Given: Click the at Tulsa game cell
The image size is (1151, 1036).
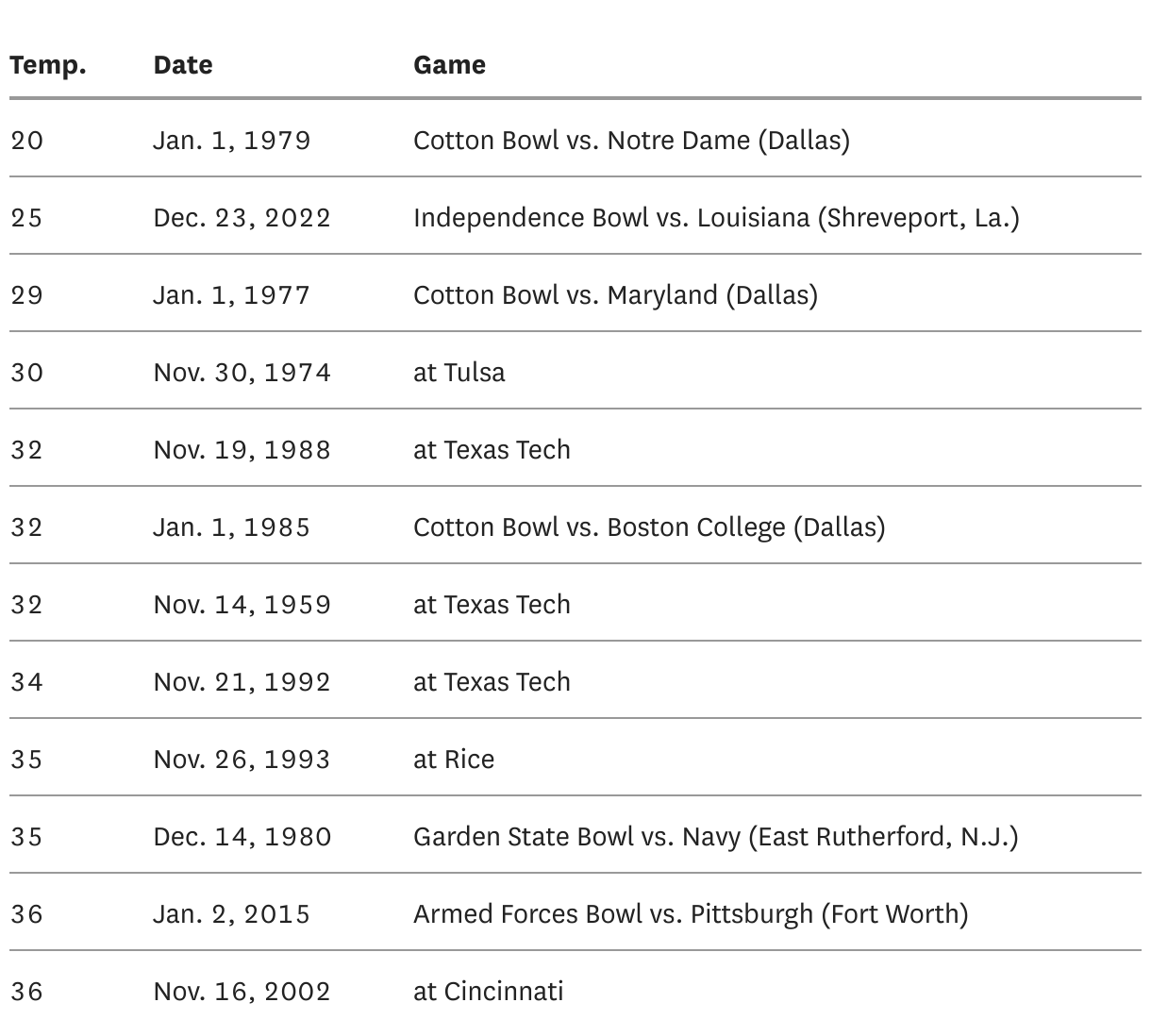Looking at the screenshot, I should tap(459, 373).
